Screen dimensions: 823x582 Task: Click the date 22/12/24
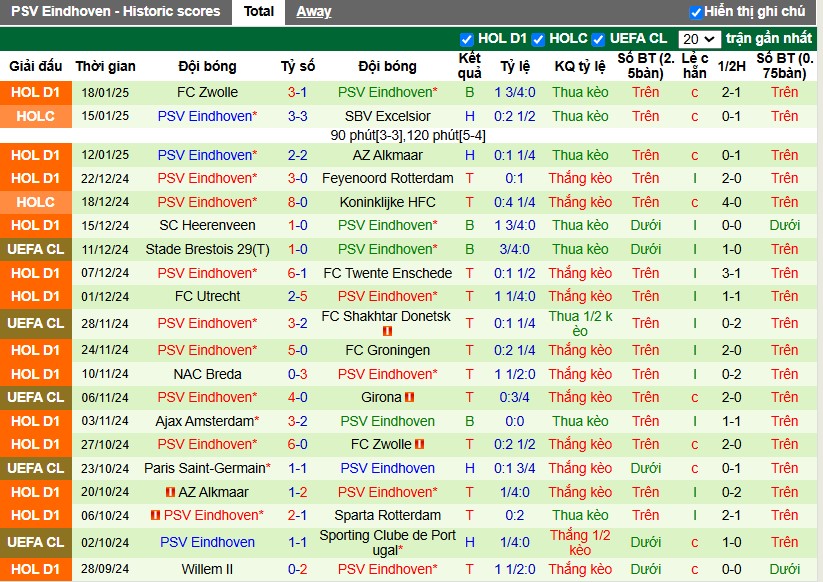coord(105,178)
